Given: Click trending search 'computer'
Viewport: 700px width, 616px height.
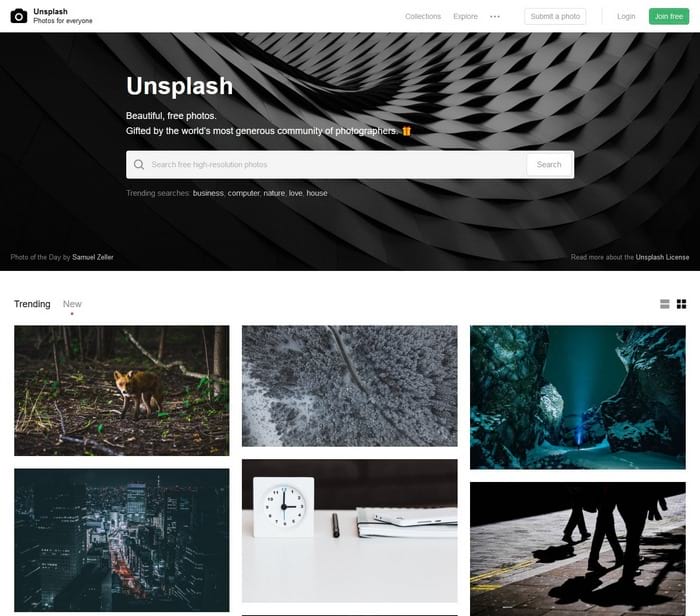Looking at the screenshot, I should [243, 193].
